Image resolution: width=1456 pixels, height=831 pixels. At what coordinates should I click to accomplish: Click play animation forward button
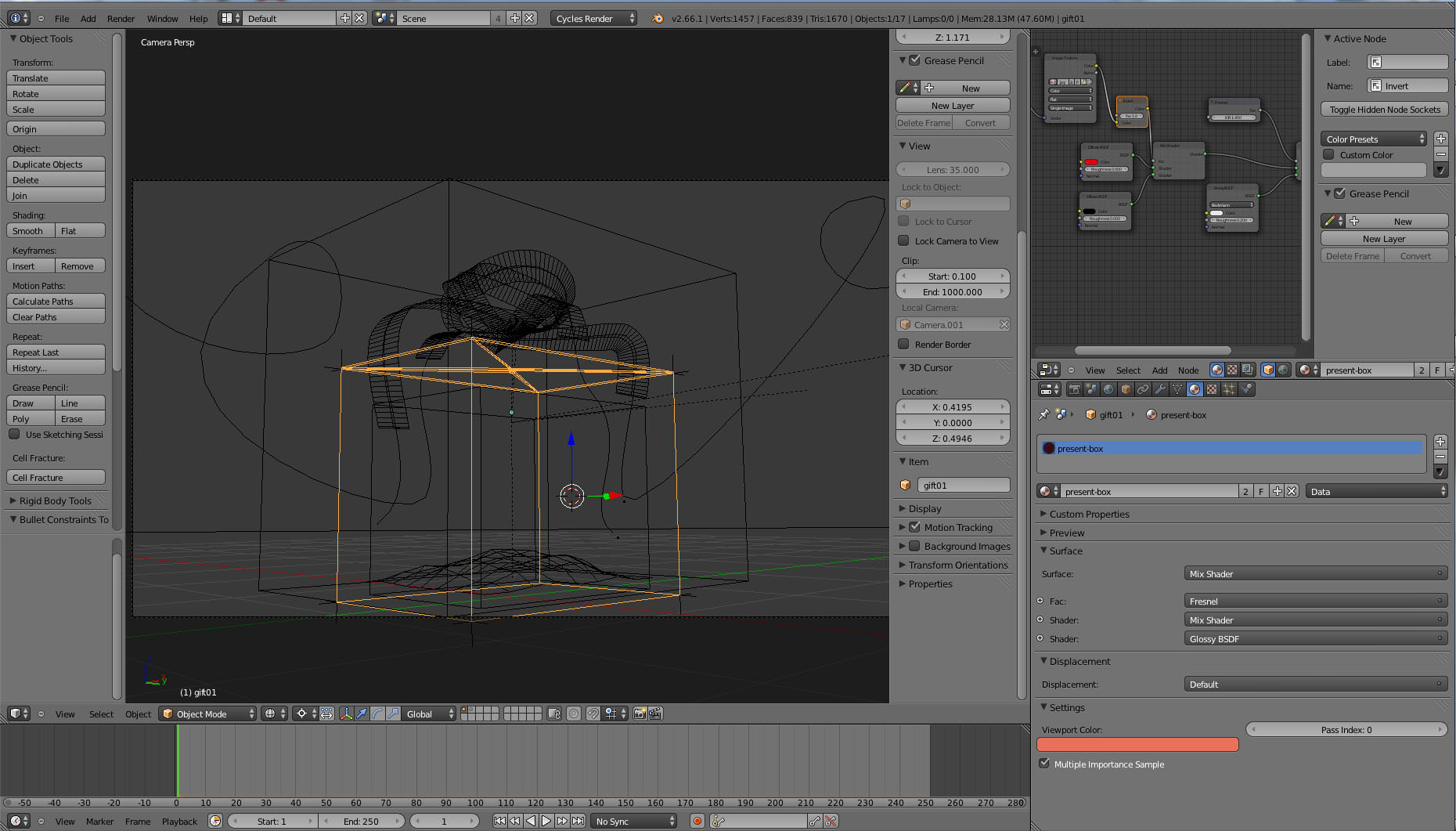[x=546, y=821]
